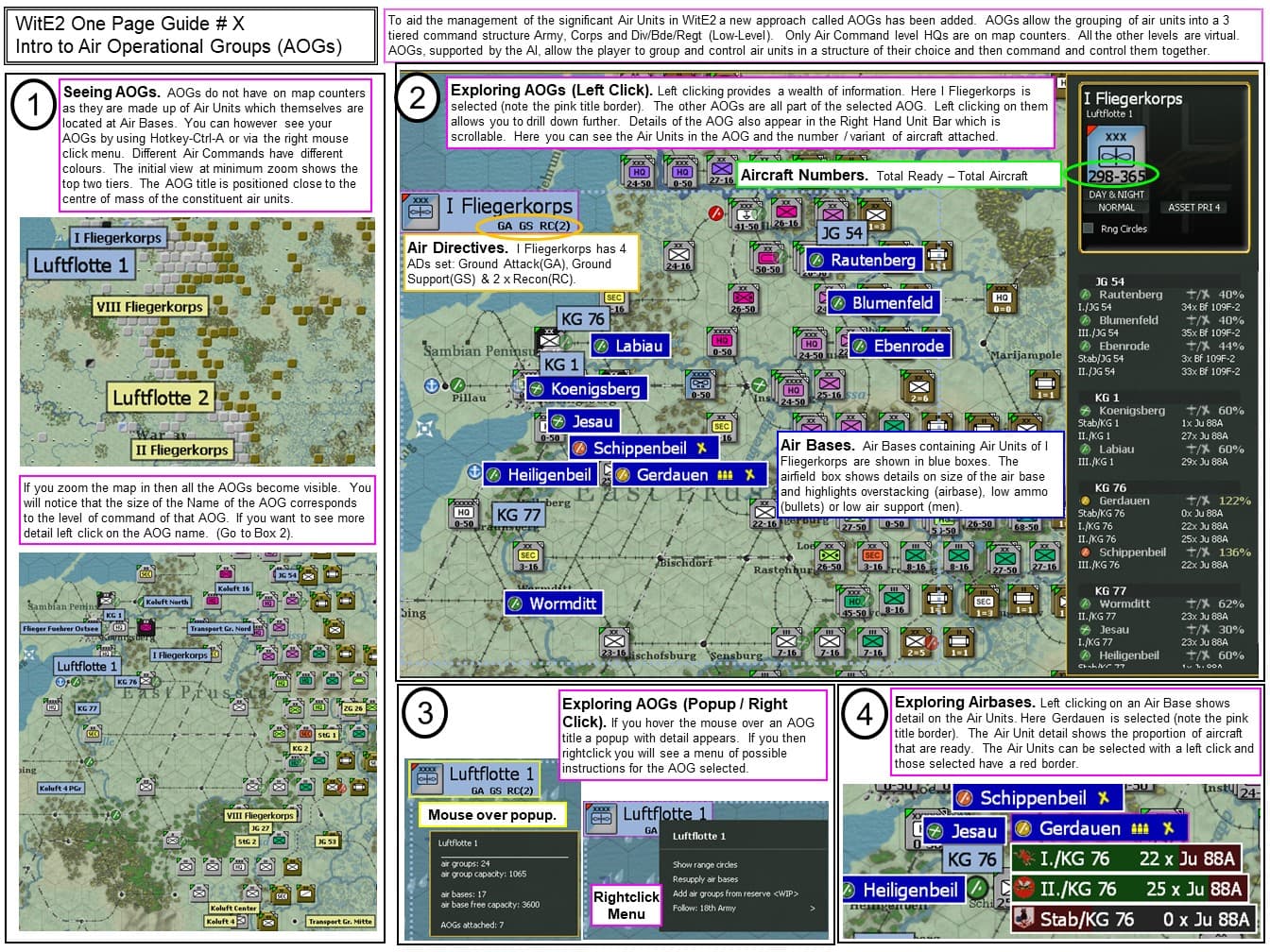Click the airfield icon before Rautenberg in the unit bar list

click(1085, 295)
